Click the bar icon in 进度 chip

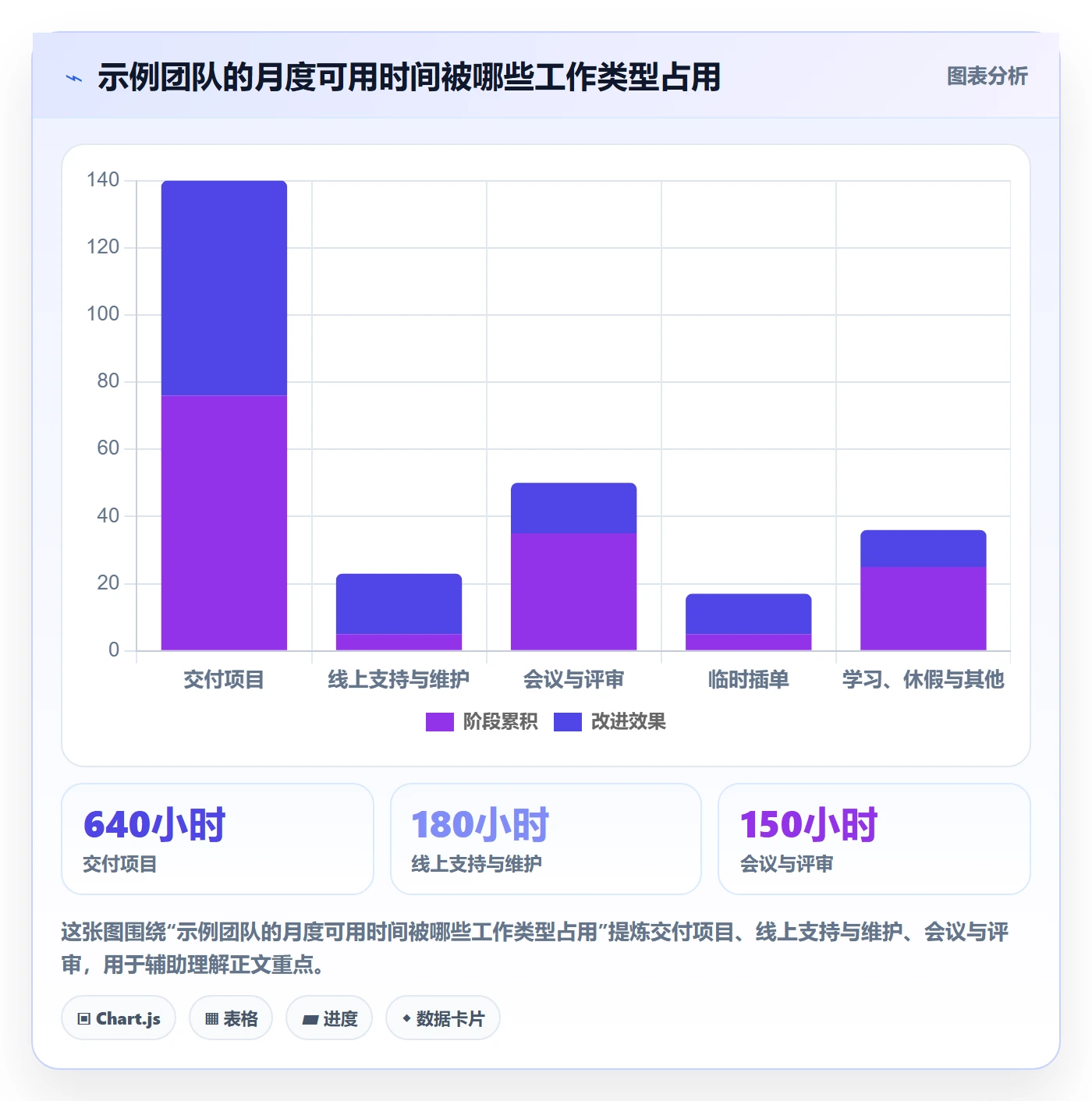pos(310,1019)
